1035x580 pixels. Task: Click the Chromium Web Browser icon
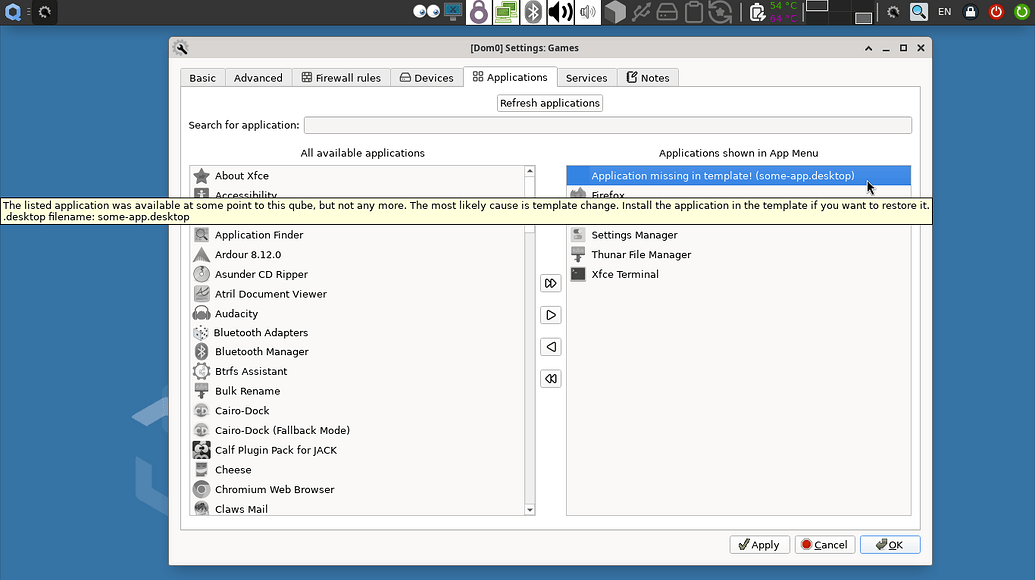201,489
